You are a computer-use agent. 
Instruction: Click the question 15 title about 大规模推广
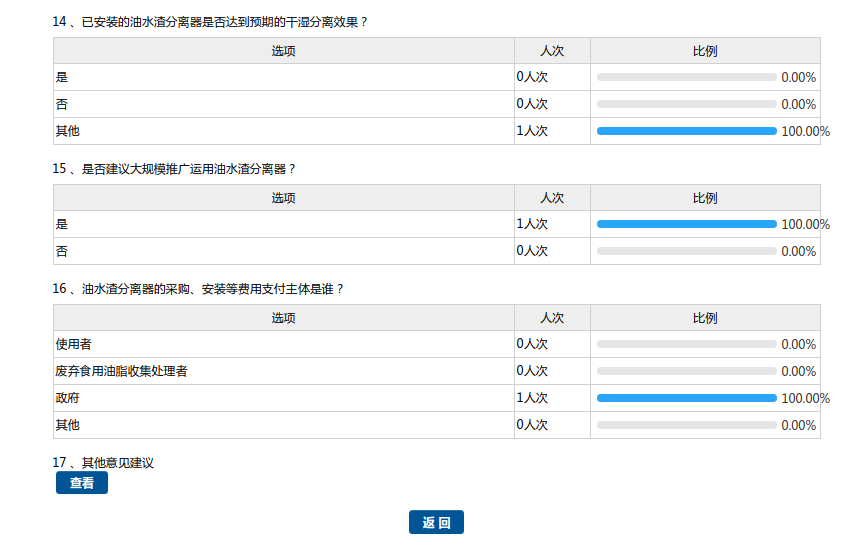pos(175,168)
